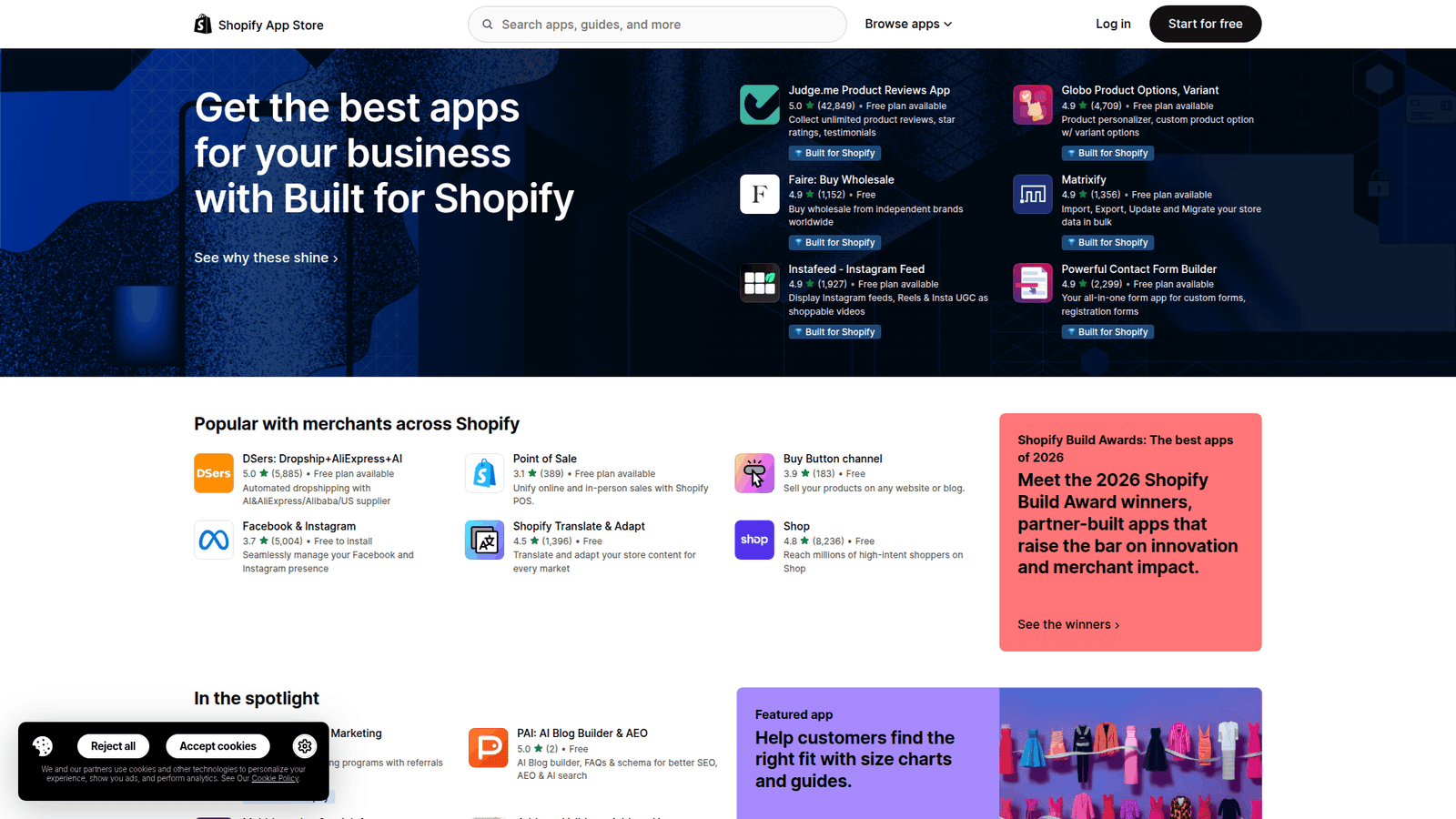Open the Powerful Contact Form Builder icon
Image resolution: width=1456 pixels, height=819 pixels.
(1033, 283)
